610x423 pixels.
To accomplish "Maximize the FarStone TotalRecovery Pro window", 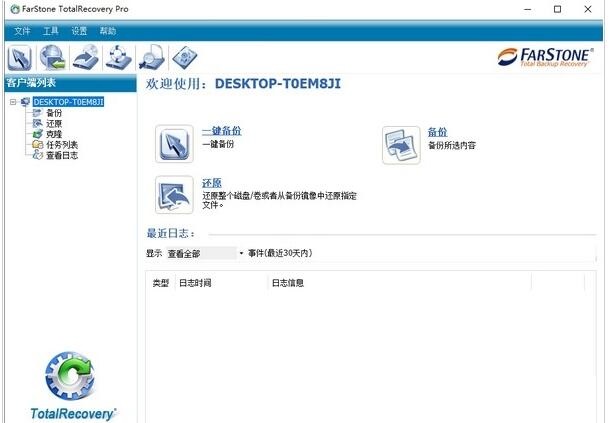I will click(x=557, y=9).
